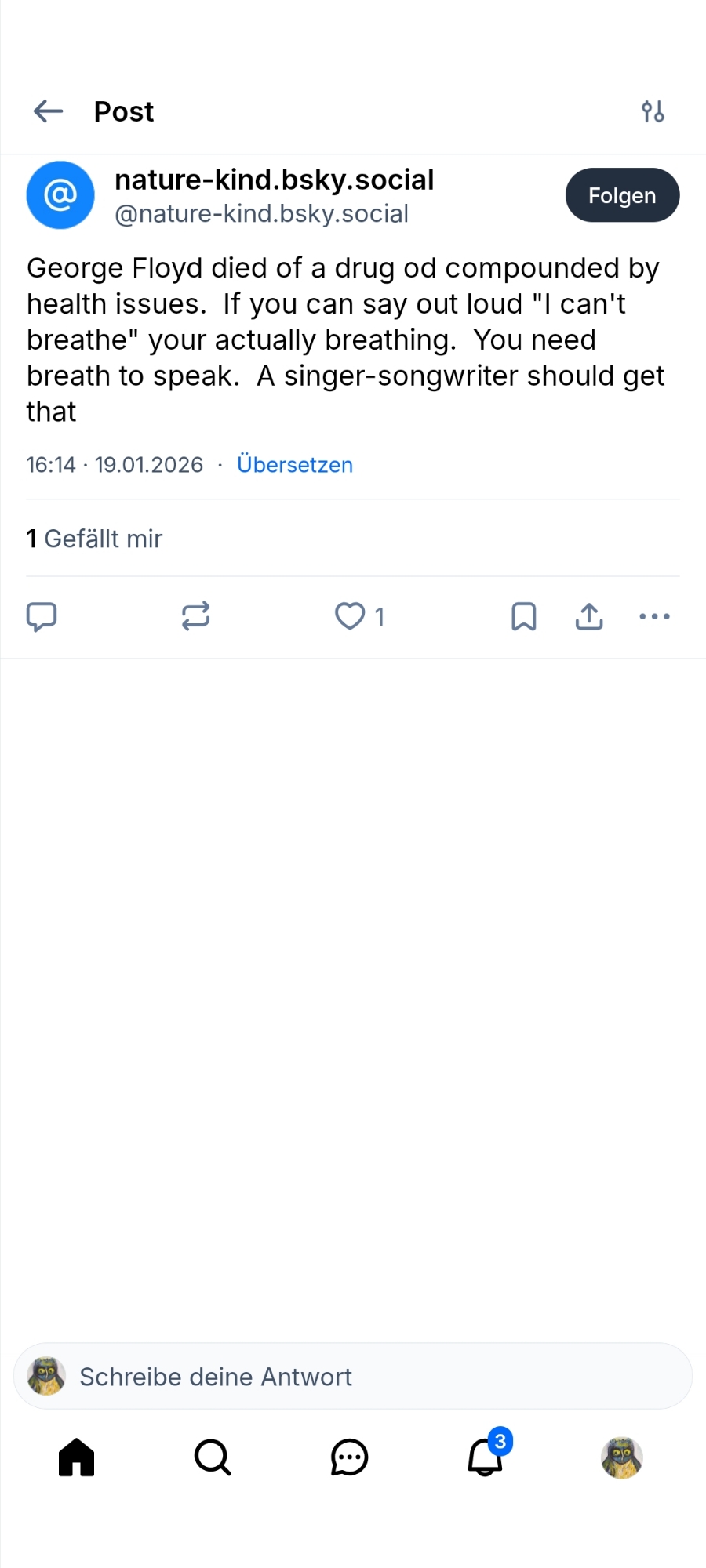Tap the @nature-kind.bsky.social handle
Viewport: 706px width, 1568px height.
[x=261, y=214]
